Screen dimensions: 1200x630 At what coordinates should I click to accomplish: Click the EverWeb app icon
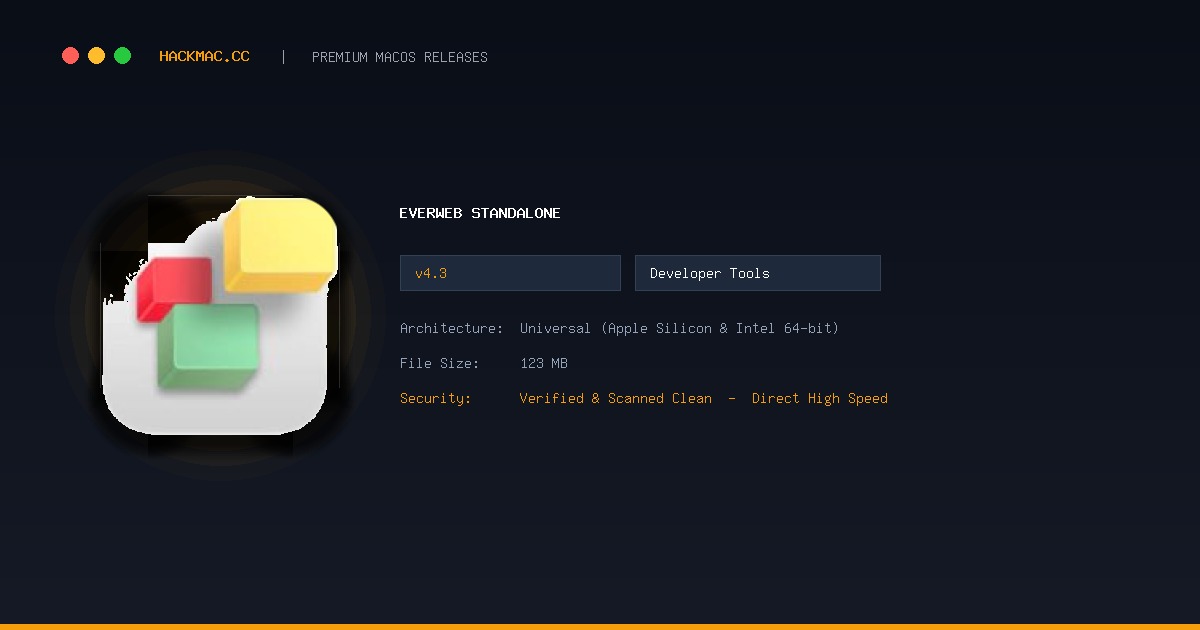(220, 315)
